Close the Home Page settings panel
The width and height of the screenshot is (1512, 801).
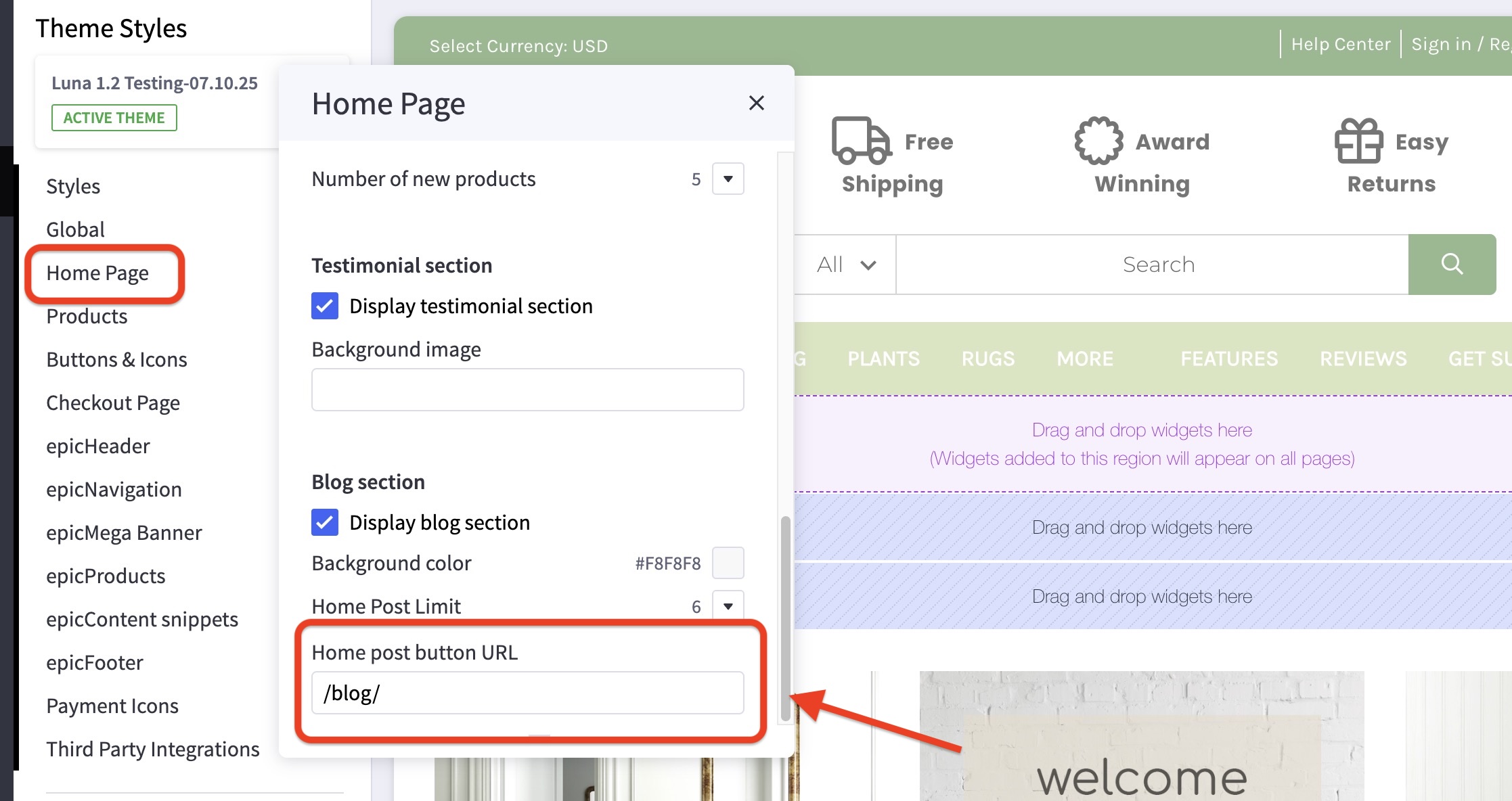(x=756, y=103)
